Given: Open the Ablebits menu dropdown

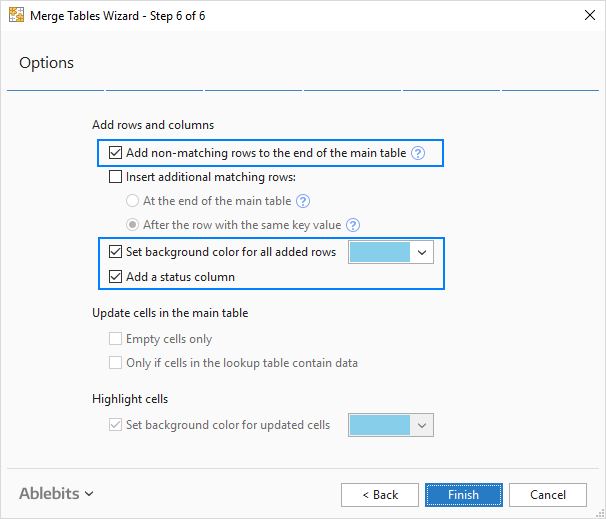Looking at the screenshot, I should [x=57, y=493].
